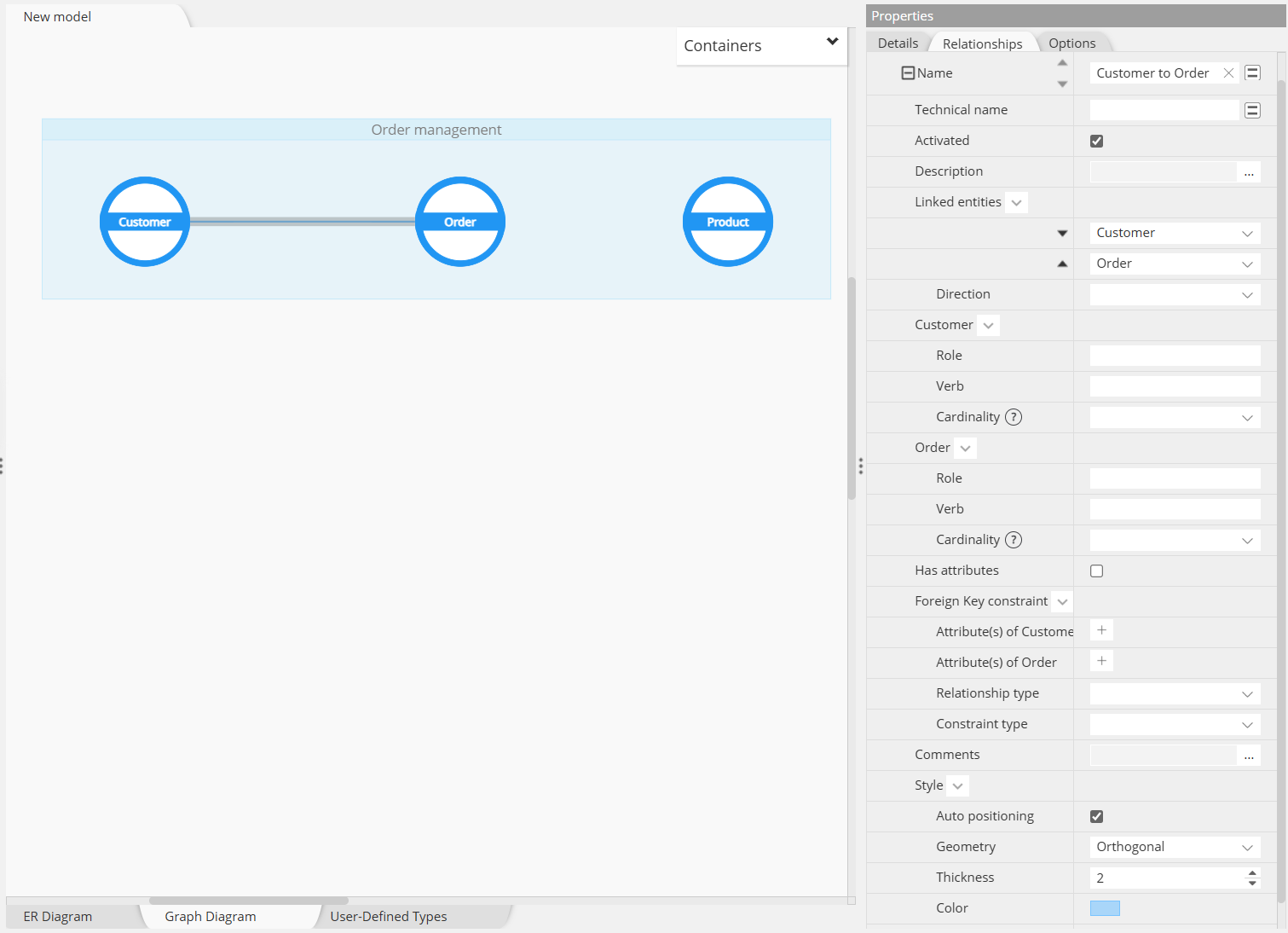The height and width of the screenshot is (933, 1288).
Task: Open the multiline editor for Technical name
Action: point(1252,109)
